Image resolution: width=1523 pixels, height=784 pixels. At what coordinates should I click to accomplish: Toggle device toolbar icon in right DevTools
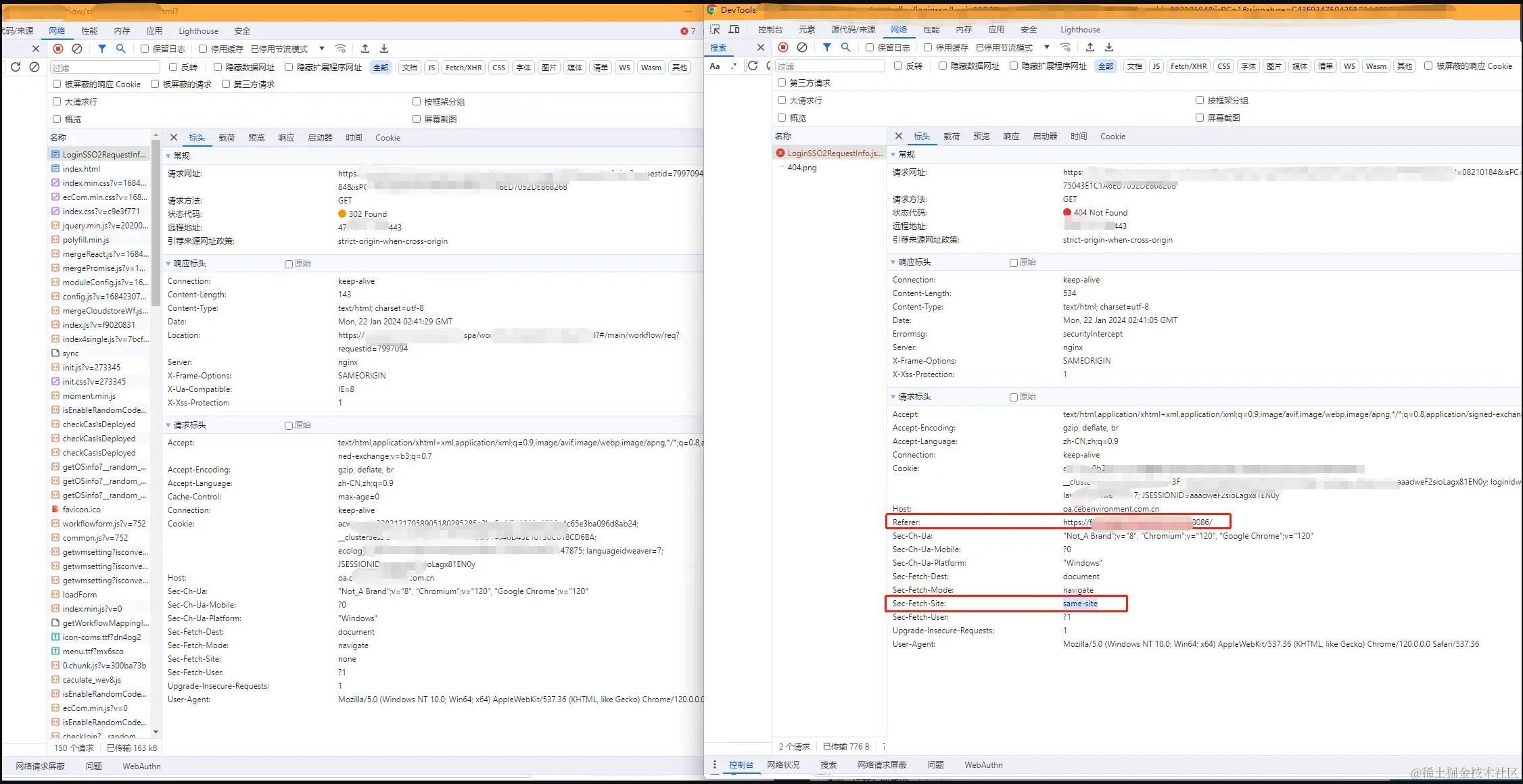pos(734,29)
